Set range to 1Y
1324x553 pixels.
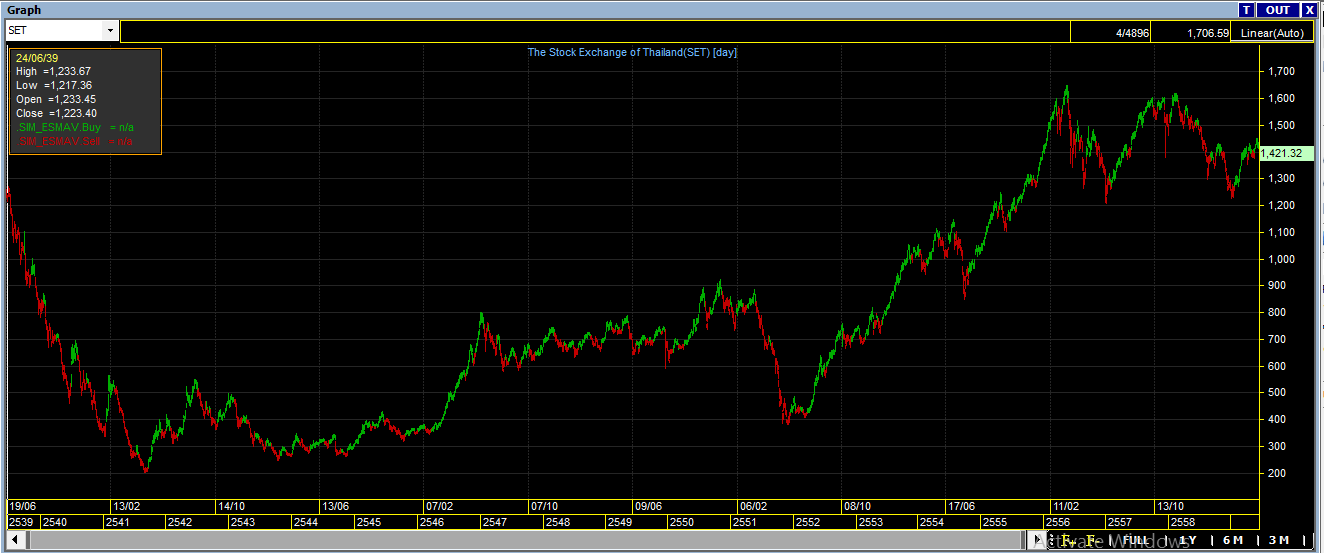(x=1187, y=541)
